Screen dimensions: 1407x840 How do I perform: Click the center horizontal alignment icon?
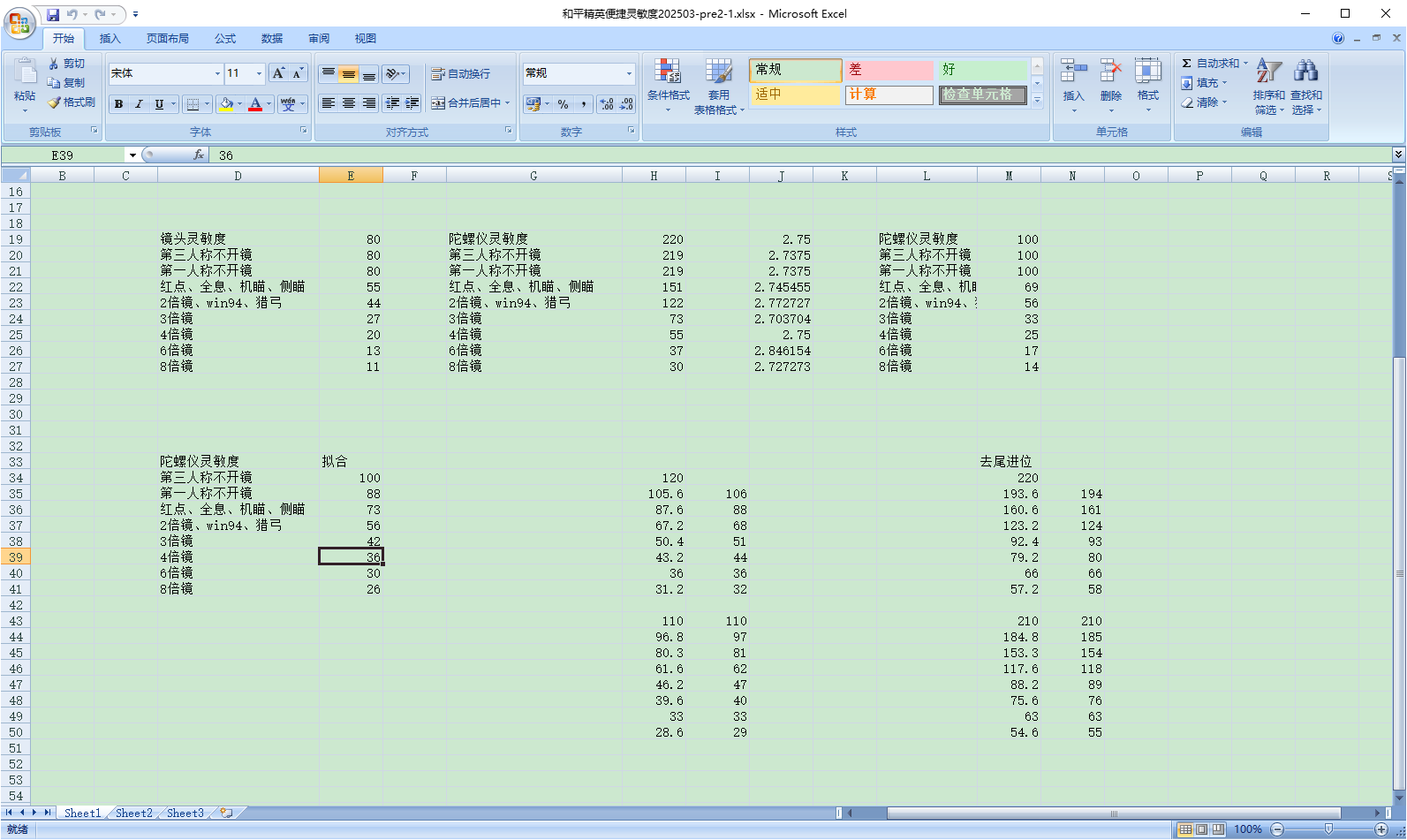coord(349,103)
